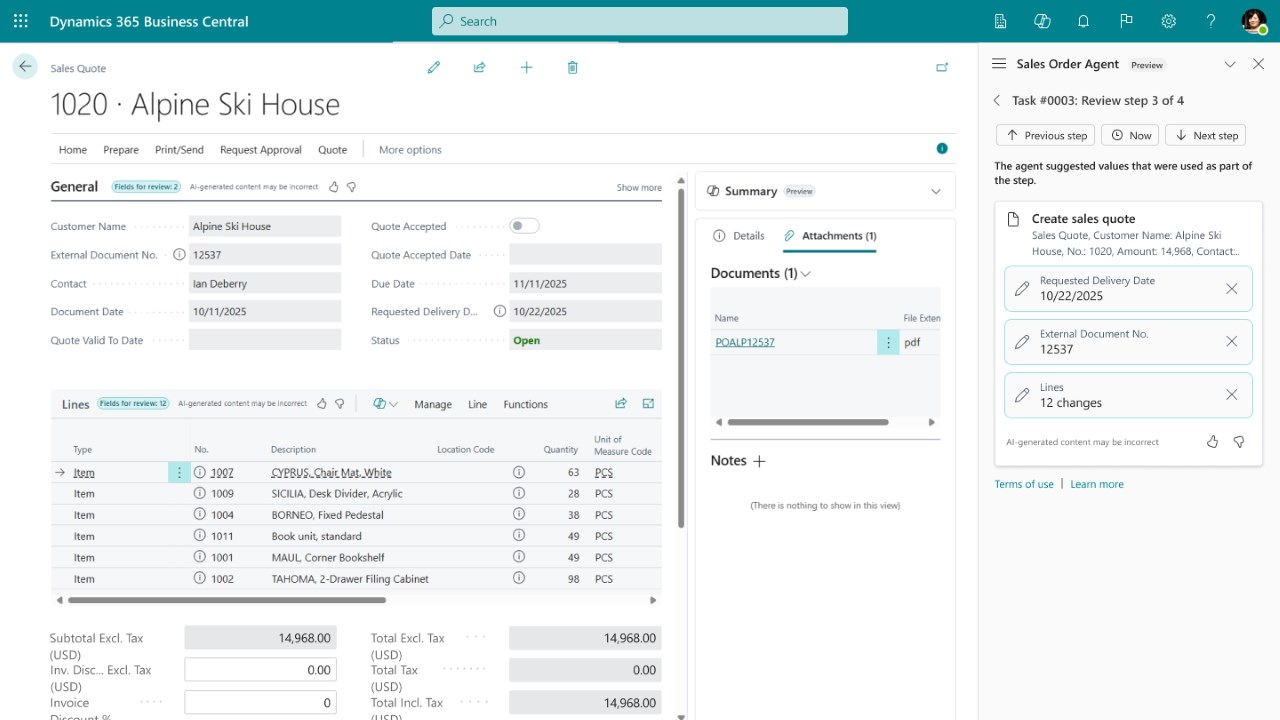
Task: Toggle the Quote Accepted switch
Action: tap(524, 226)
